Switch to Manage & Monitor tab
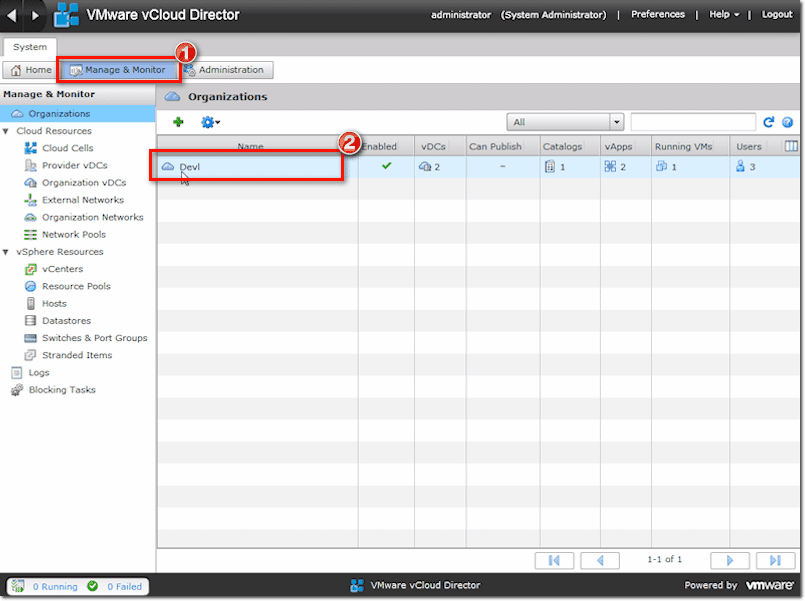Screen dimensions: 805x601 118,70
